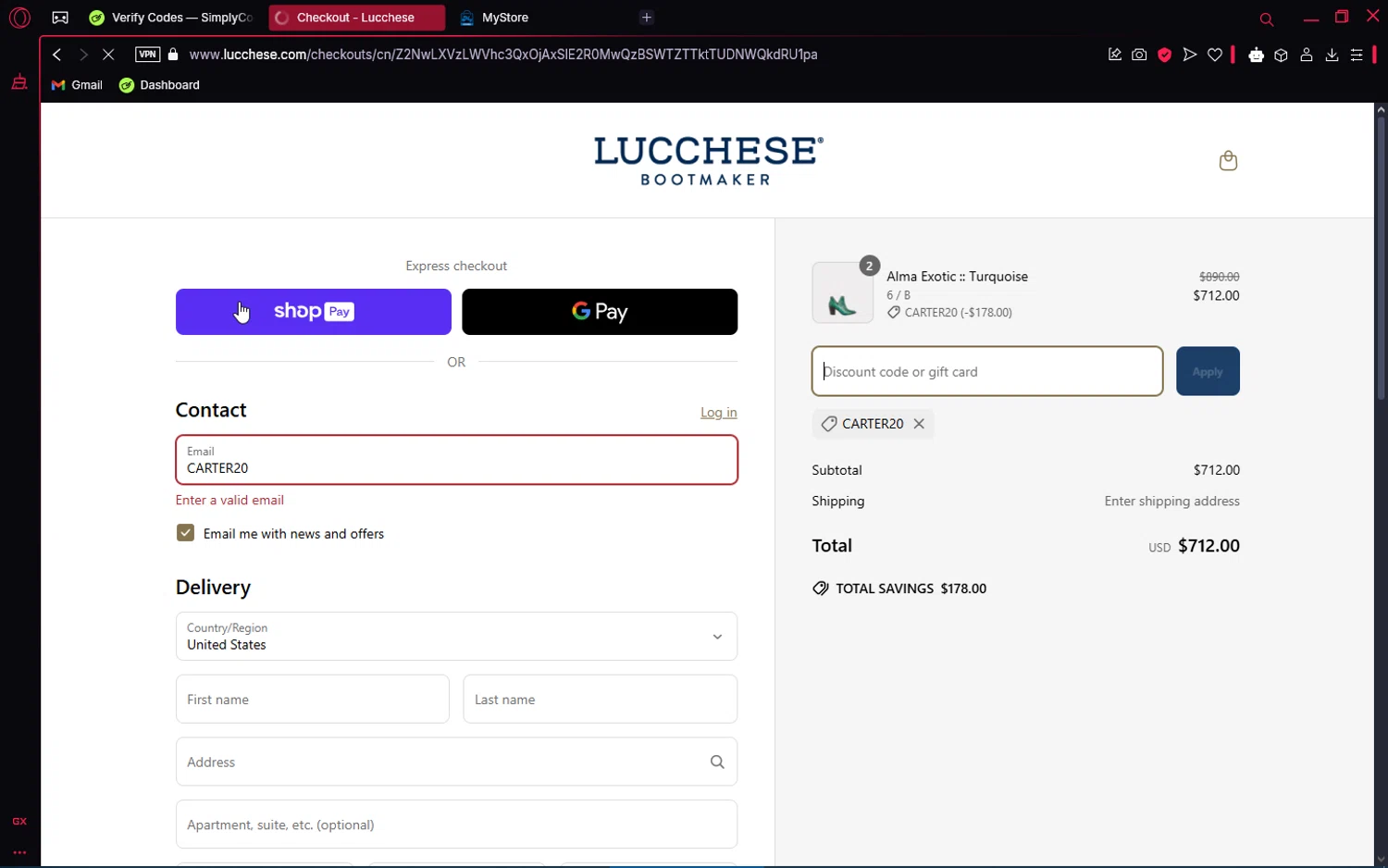Click the browser forward arrow
The image size is (1388, 868).
[x=83, y=55]
